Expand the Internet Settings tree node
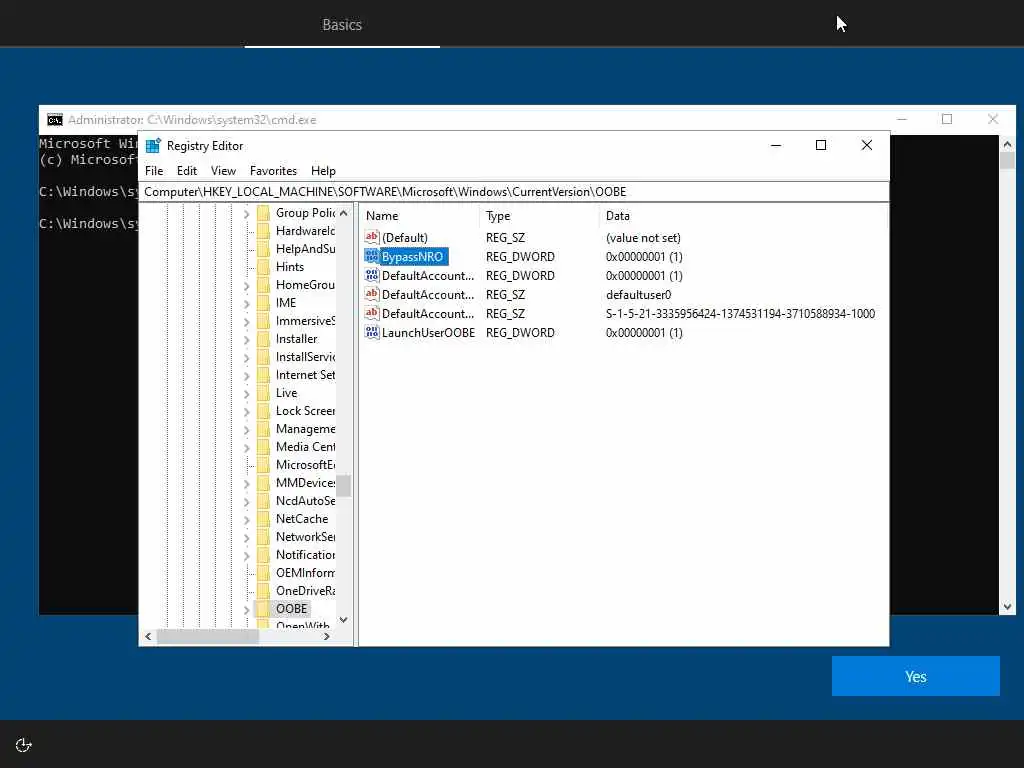 tap(246, 376)
